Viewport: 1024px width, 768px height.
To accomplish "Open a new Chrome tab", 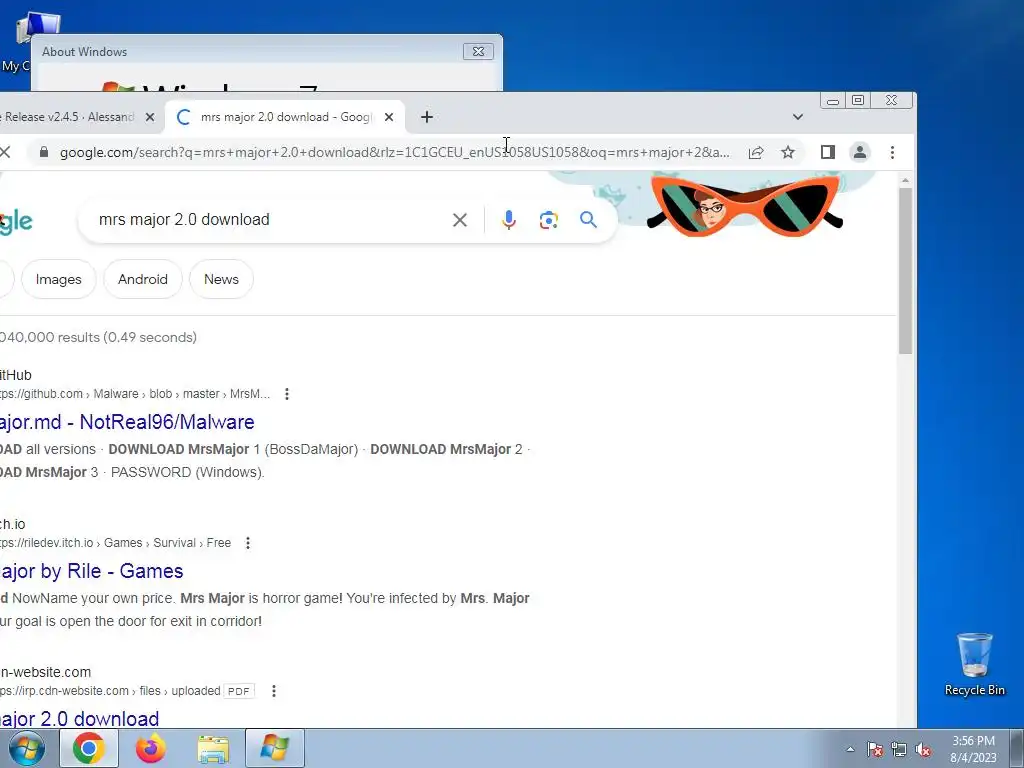I will pyautogui.click(x=426, y=117).
